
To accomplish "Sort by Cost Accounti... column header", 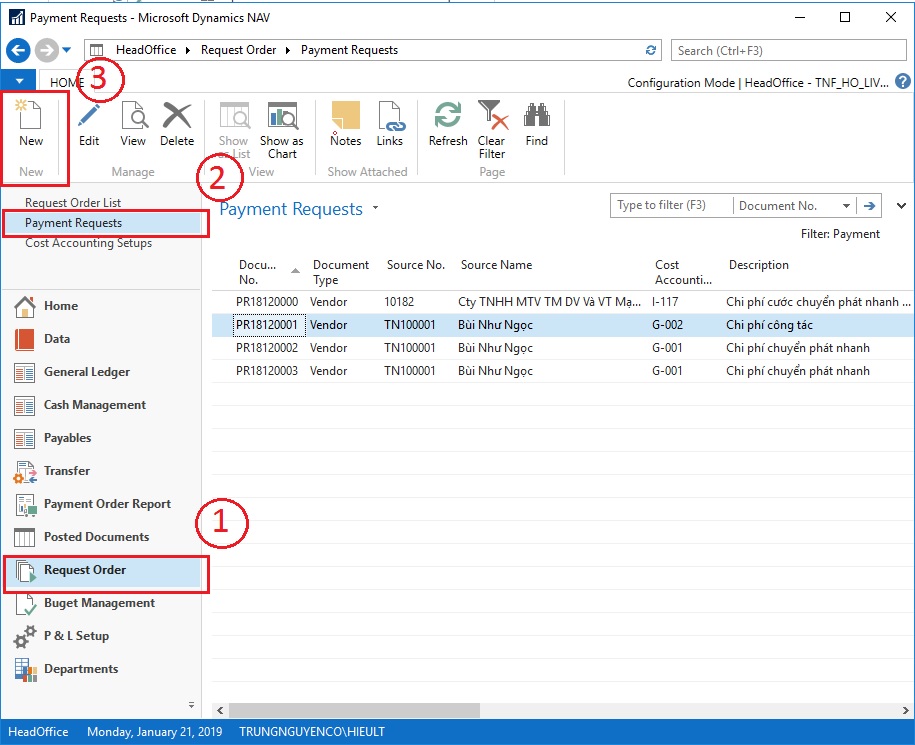I will 684,272.
